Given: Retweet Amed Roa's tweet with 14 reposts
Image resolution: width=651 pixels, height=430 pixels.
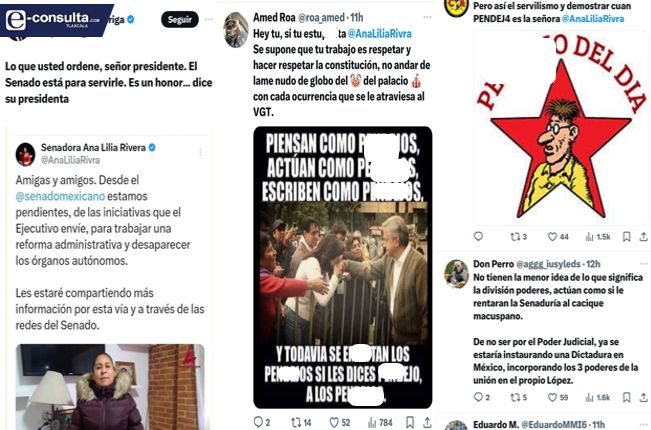Looking at the screenshot, I should click(301, 423).
